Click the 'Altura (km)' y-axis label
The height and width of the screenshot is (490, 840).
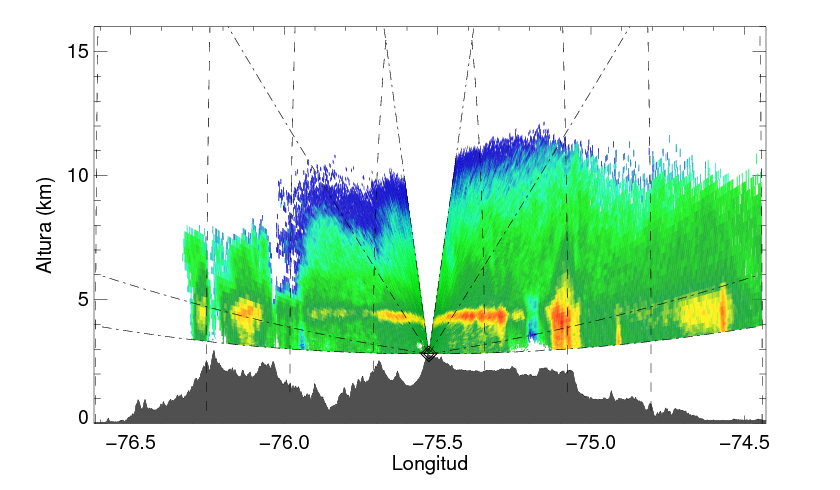pos(44,225)
